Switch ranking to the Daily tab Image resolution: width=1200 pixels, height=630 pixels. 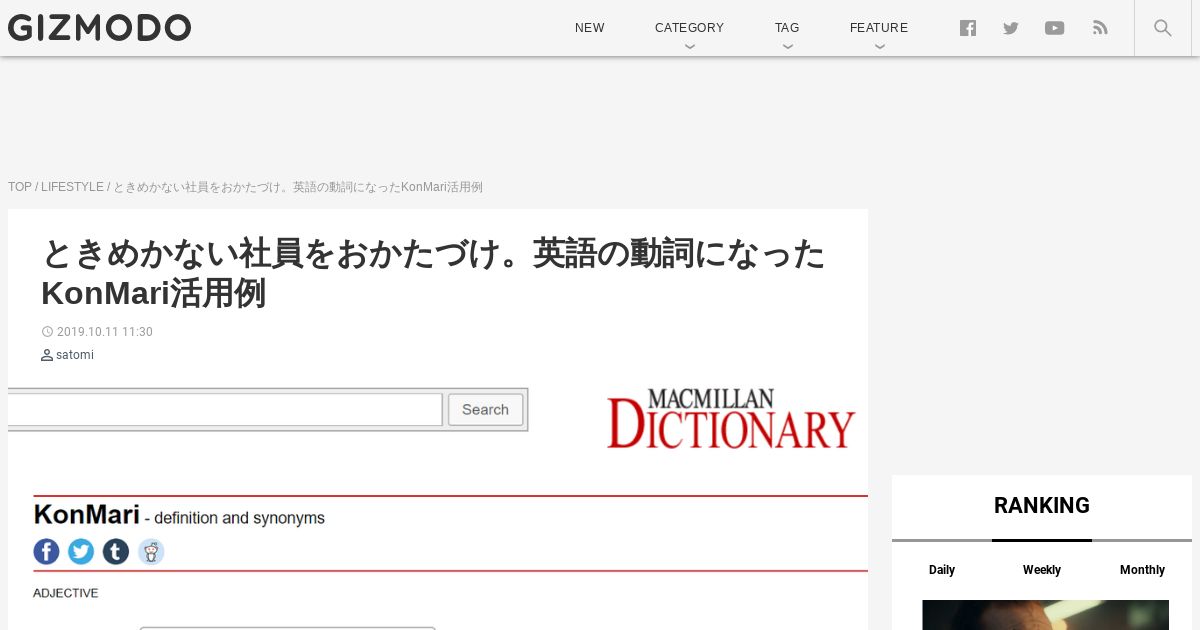(942, 570)
